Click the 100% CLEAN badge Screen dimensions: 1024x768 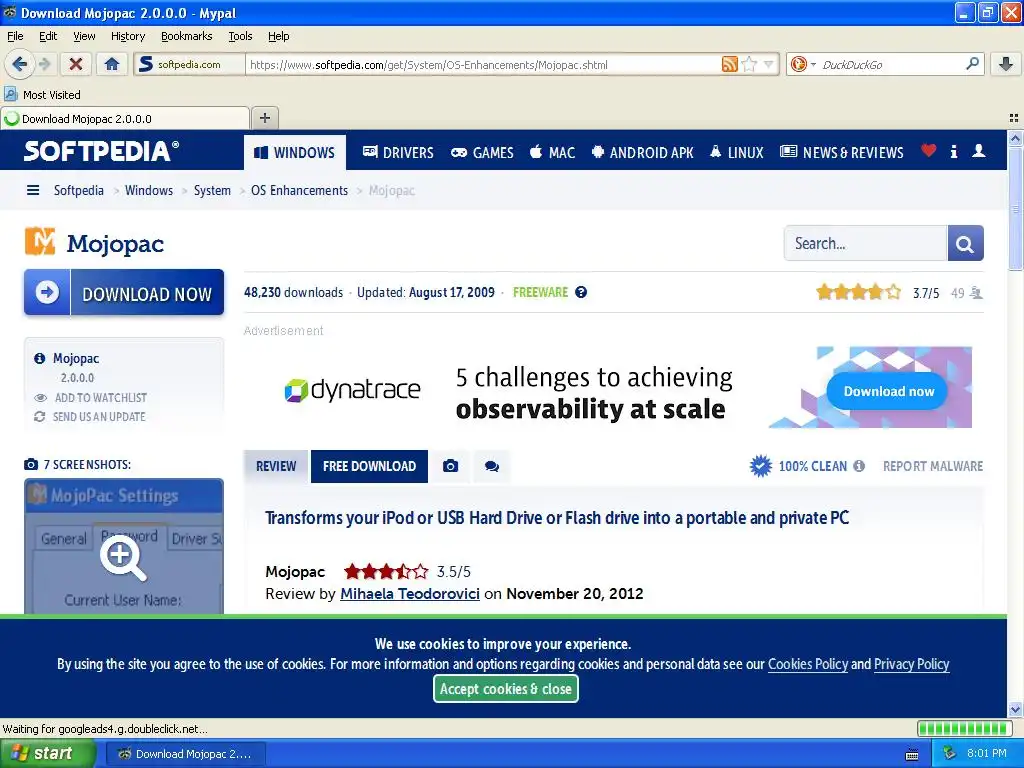(798, 466)
